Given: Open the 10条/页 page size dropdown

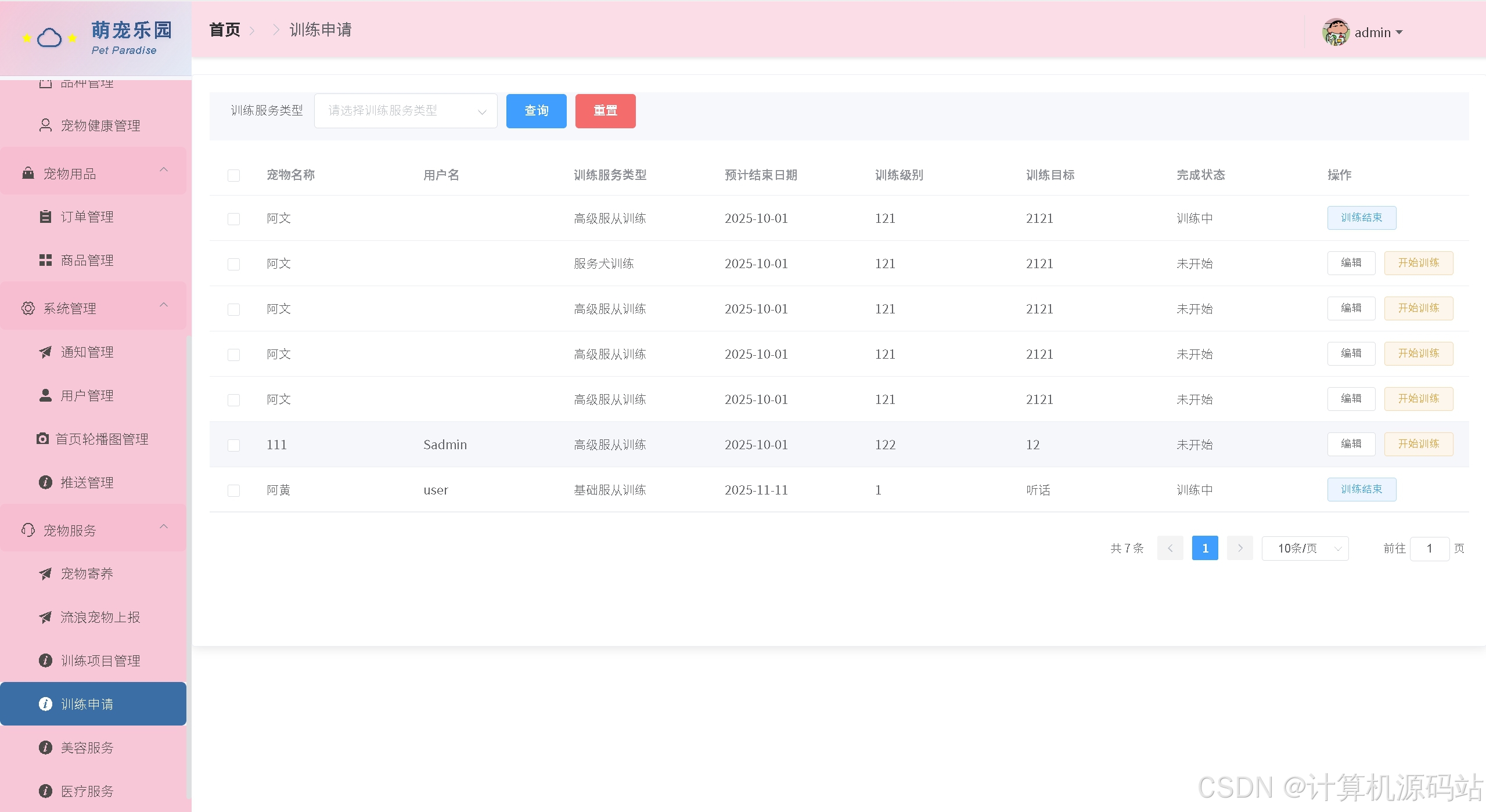Looking at the screenshot, I should 1305,548.
